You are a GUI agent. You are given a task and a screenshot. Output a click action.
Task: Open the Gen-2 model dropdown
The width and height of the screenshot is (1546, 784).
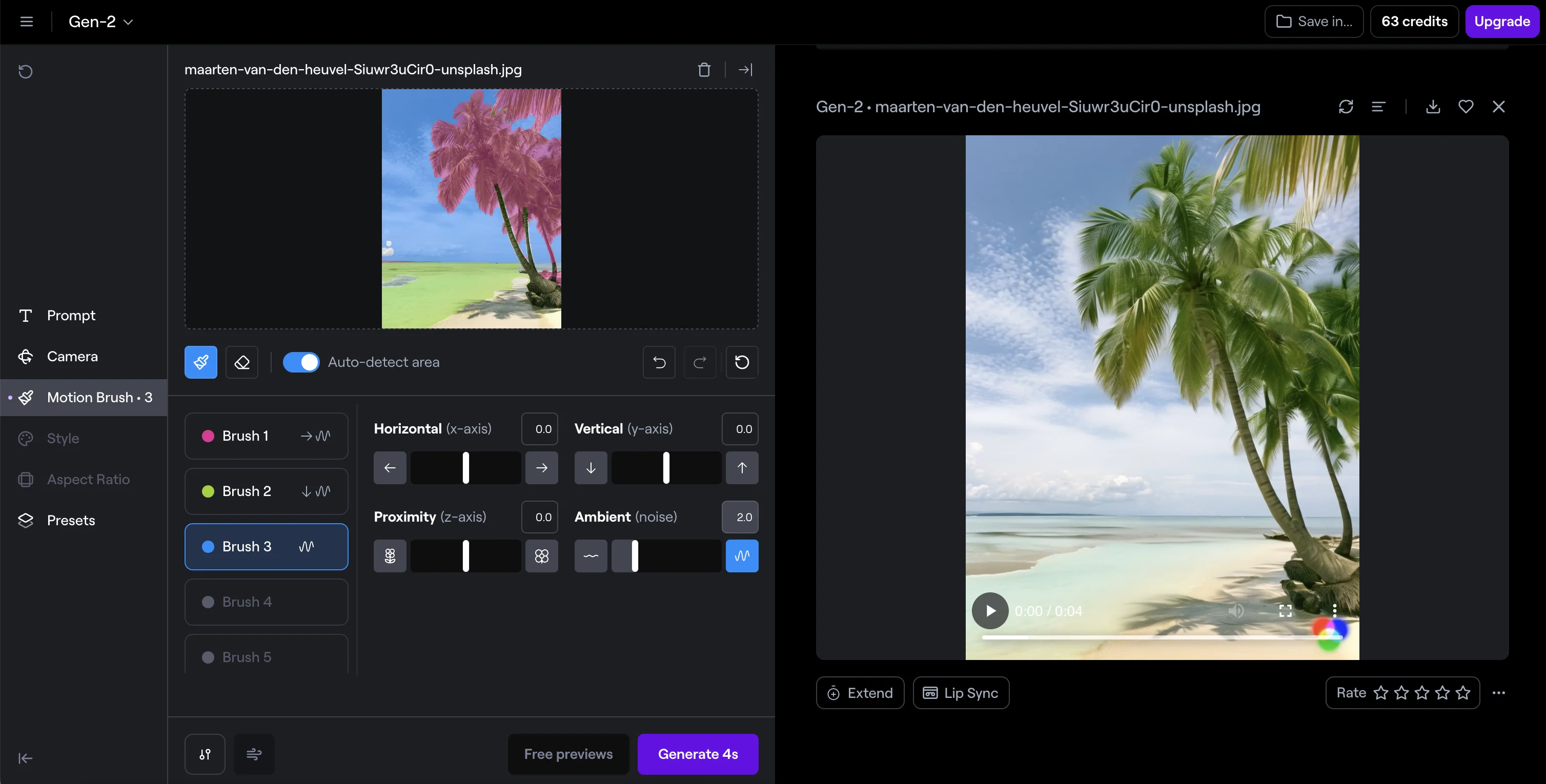pyautogui.click(x=100, y=22)
